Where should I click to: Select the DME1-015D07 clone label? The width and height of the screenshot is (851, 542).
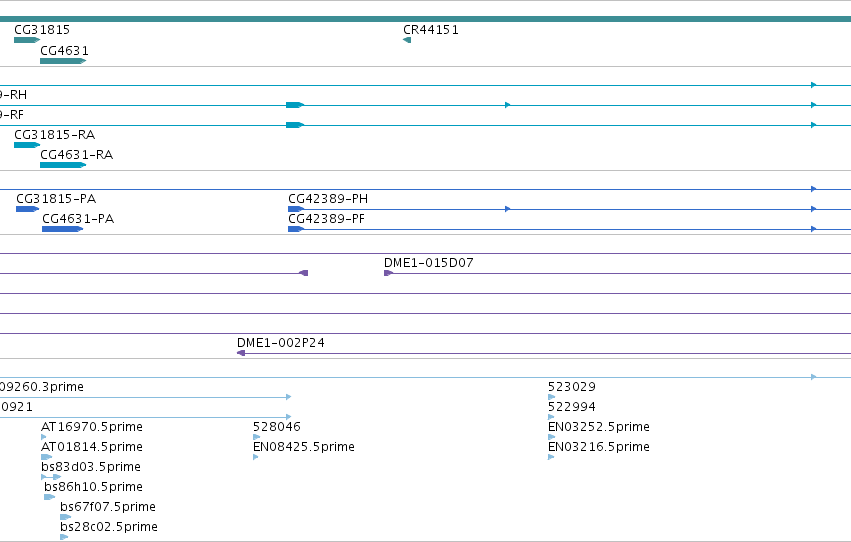tap(429, 263)
